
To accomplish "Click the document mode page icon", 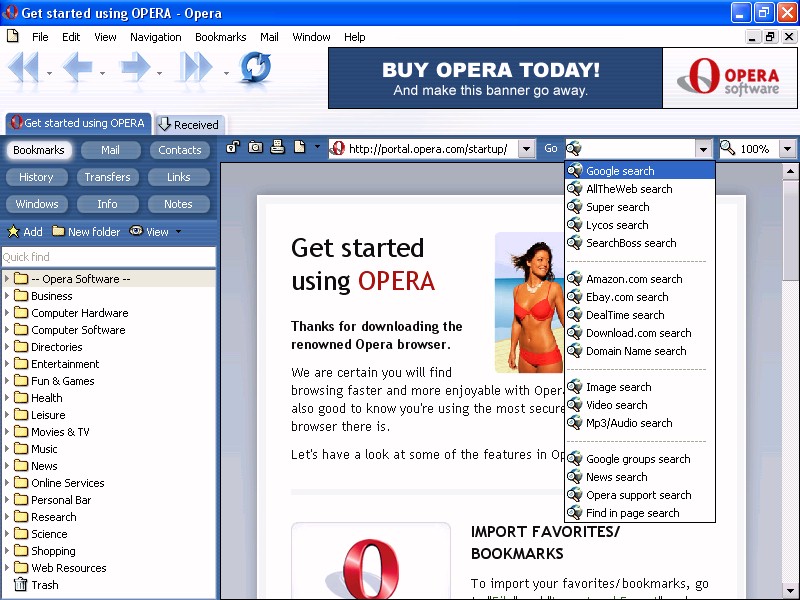I will click(299, 147).
